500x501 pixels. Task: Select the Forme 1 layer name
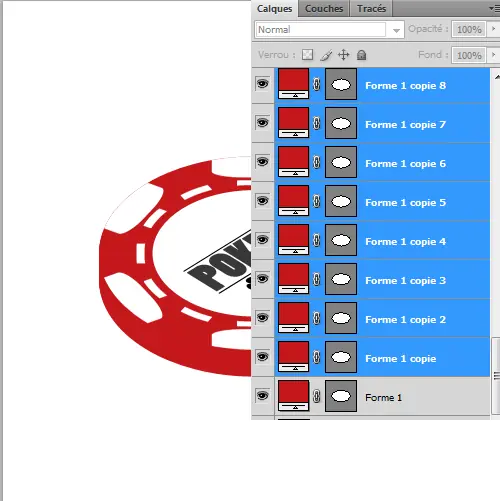pyautogui.click(x=383, y=397)
